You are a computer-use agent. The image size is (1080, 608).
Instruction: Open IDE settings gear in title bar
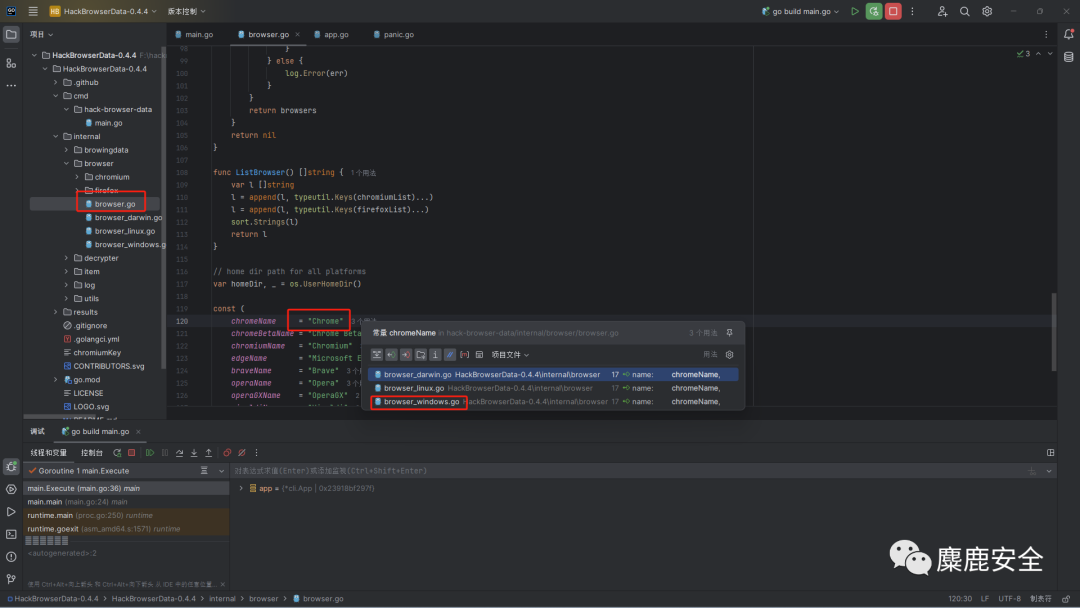tap(987, 11)
